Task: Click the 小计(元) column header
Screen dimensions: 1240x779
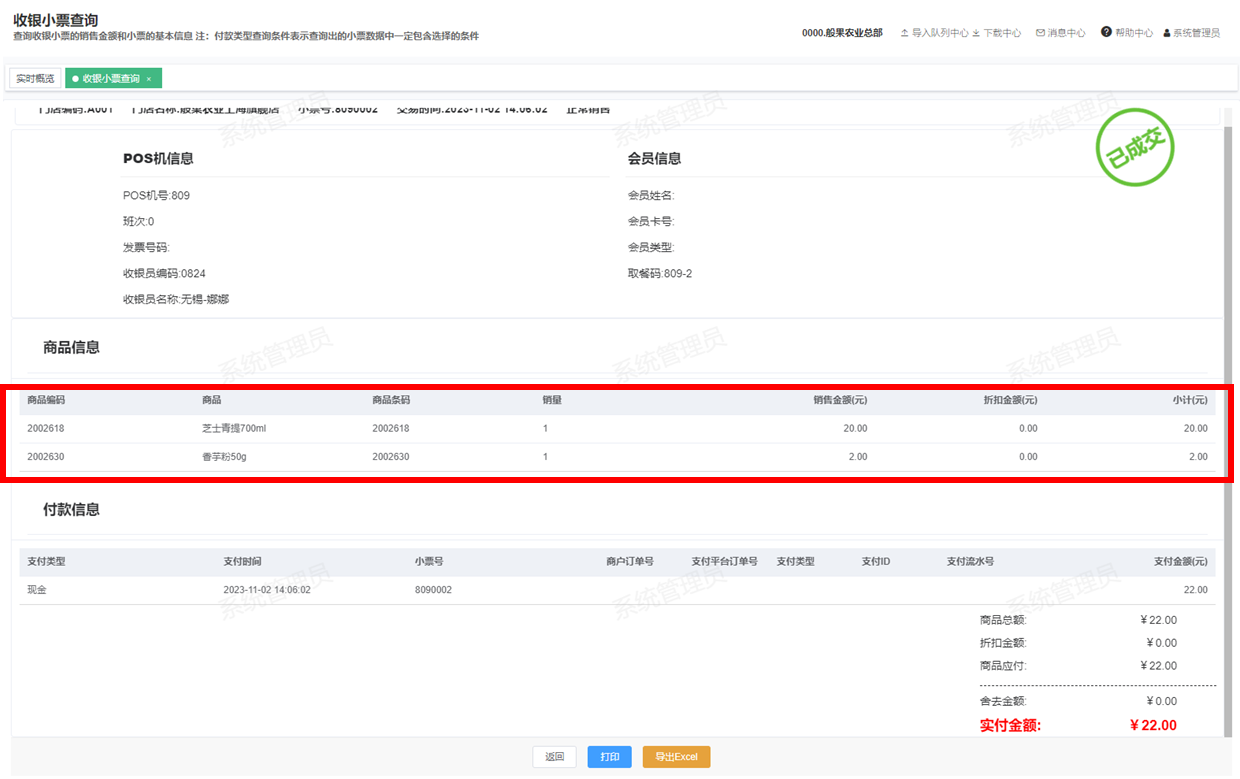Action: click(1190, 400)
